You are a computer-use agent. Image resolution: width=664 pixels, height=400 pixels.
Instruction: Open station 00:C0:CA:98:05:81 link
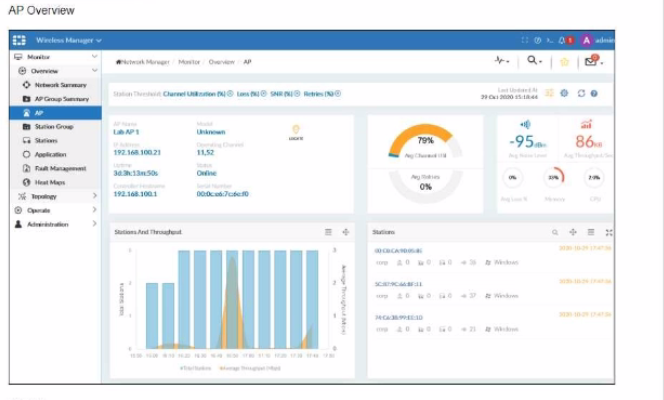[398, 250]
